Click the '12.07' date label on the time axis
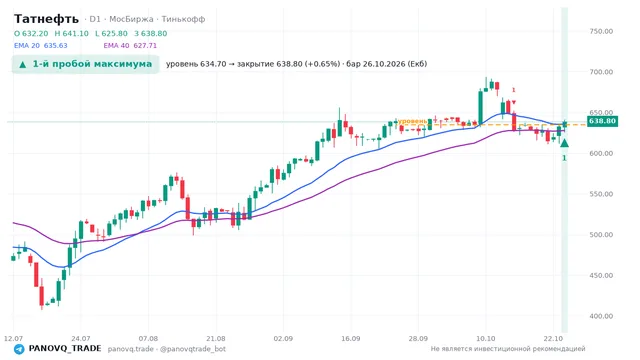This screenshot has height=360, width=640. click(x=13, y=338)
